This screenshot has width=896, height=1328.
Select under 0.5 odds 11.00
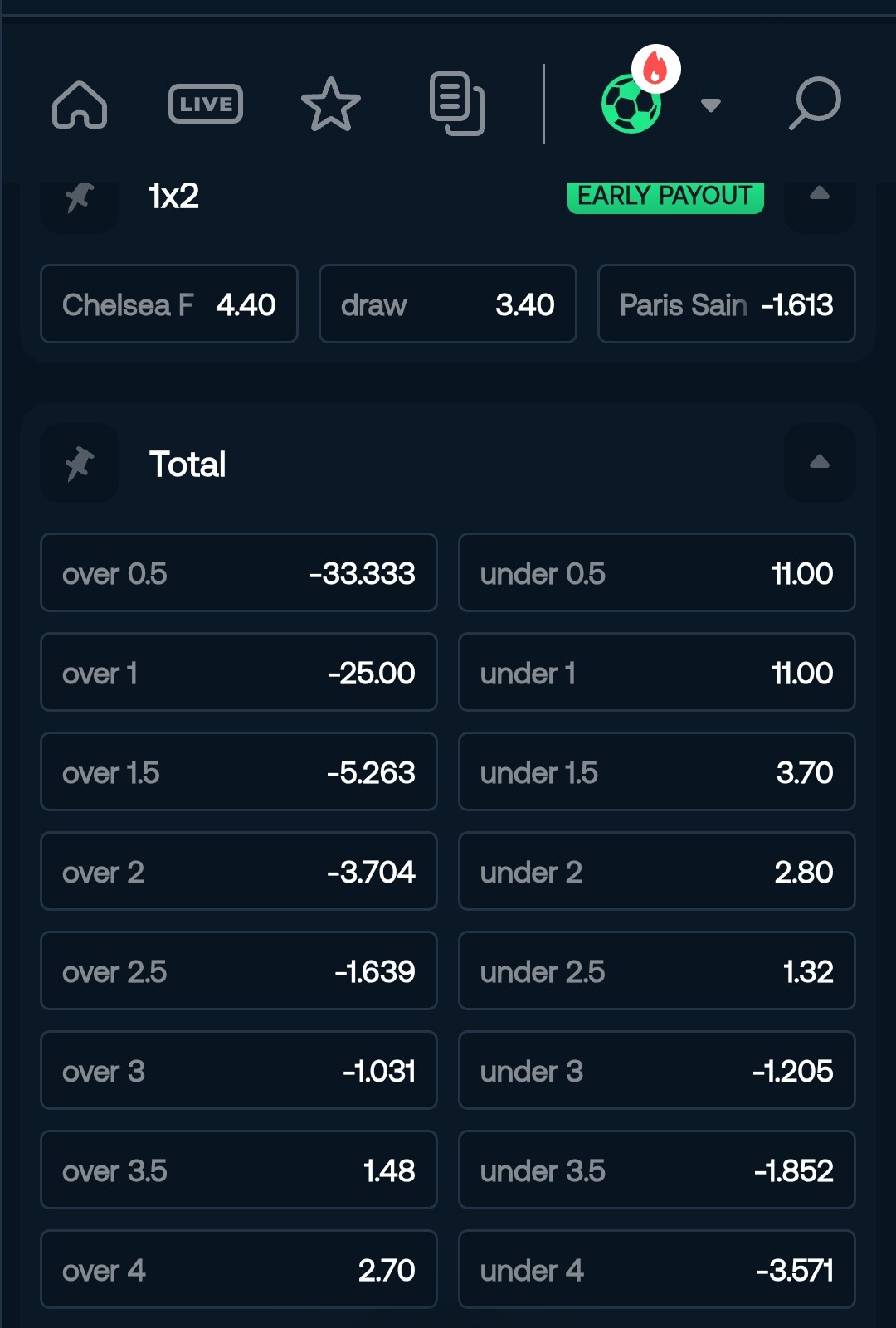657,572
